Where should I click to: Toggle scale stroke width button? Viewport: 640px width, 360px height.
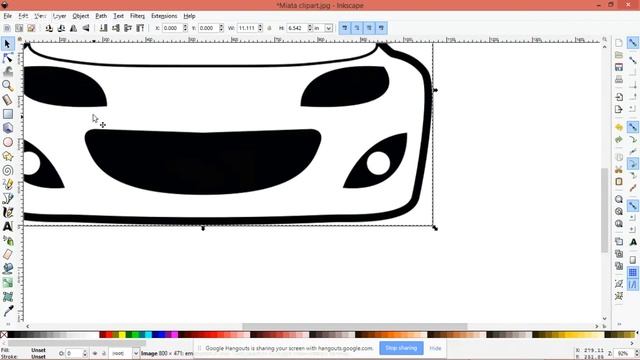point(345,28)
